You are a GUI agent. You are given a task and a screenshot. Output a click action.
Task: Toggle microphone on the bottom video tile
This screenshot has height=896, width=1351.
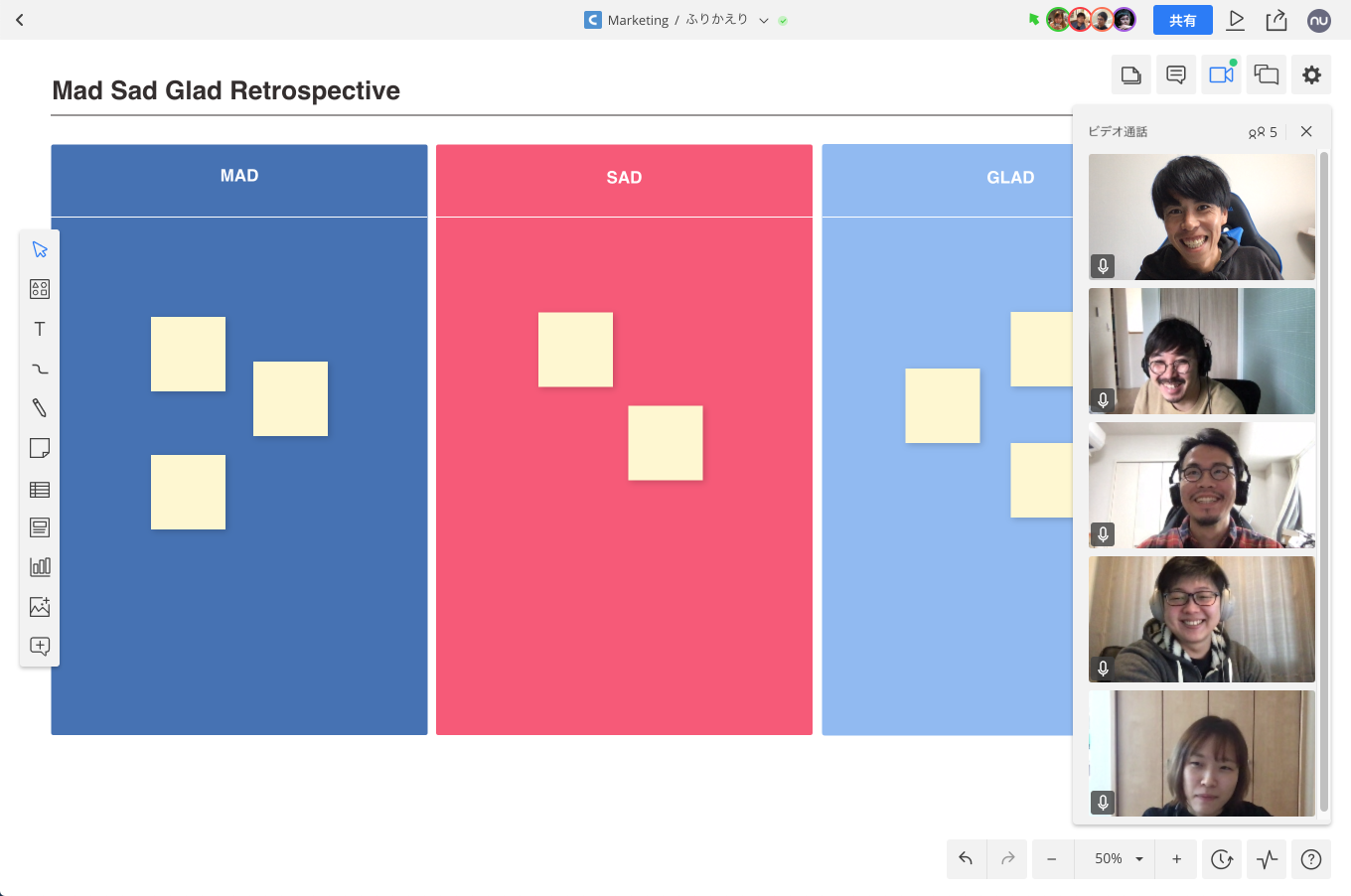tap(1103, 803)
